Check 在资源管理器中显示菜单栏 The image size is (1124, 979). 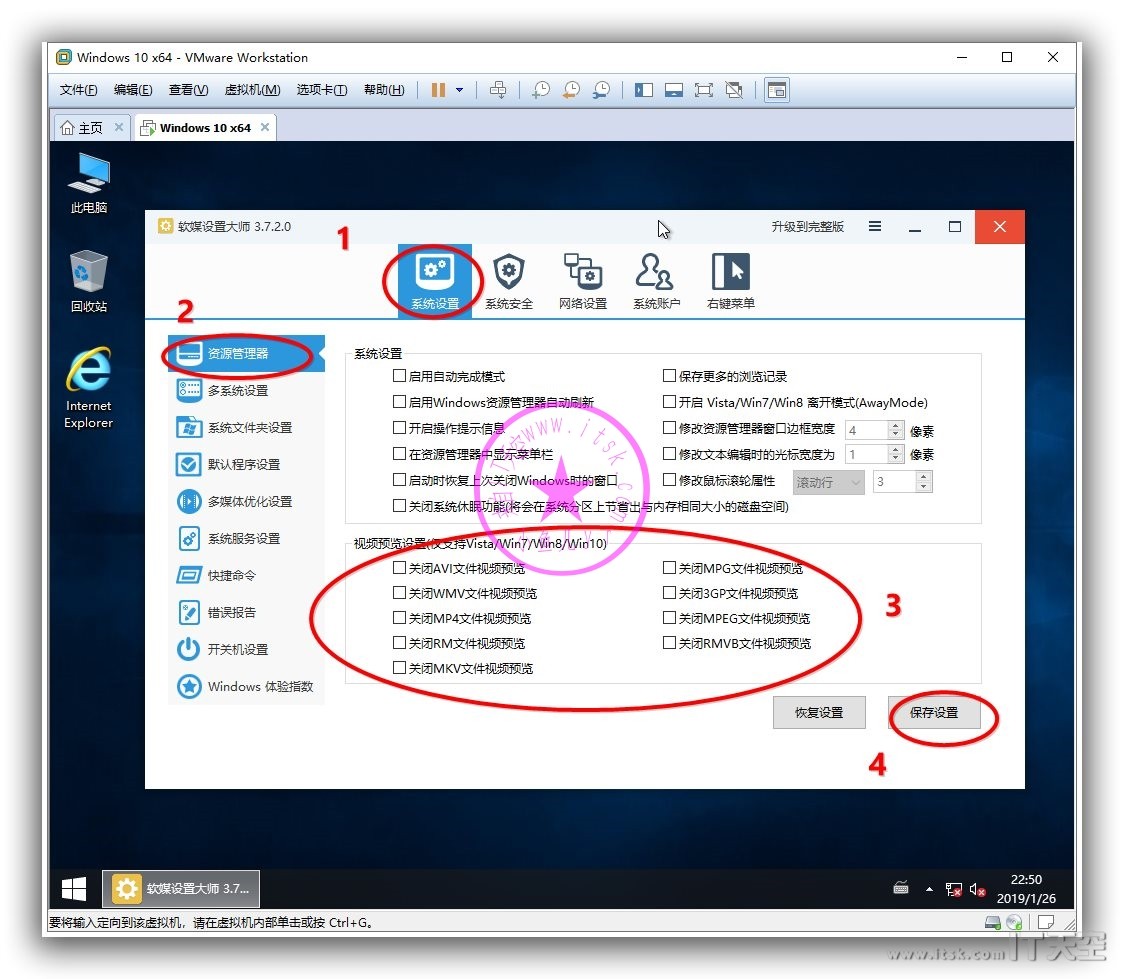(x=399, y=454)
